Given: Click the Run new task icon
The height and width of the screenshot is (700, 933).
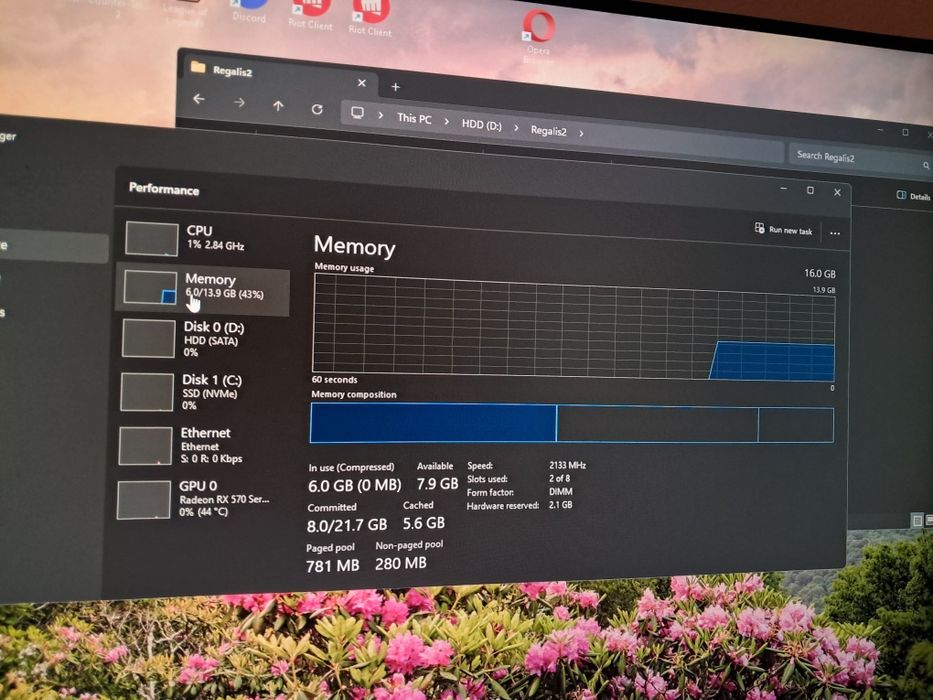Looking at the screenshot, I should click(759, 228).
